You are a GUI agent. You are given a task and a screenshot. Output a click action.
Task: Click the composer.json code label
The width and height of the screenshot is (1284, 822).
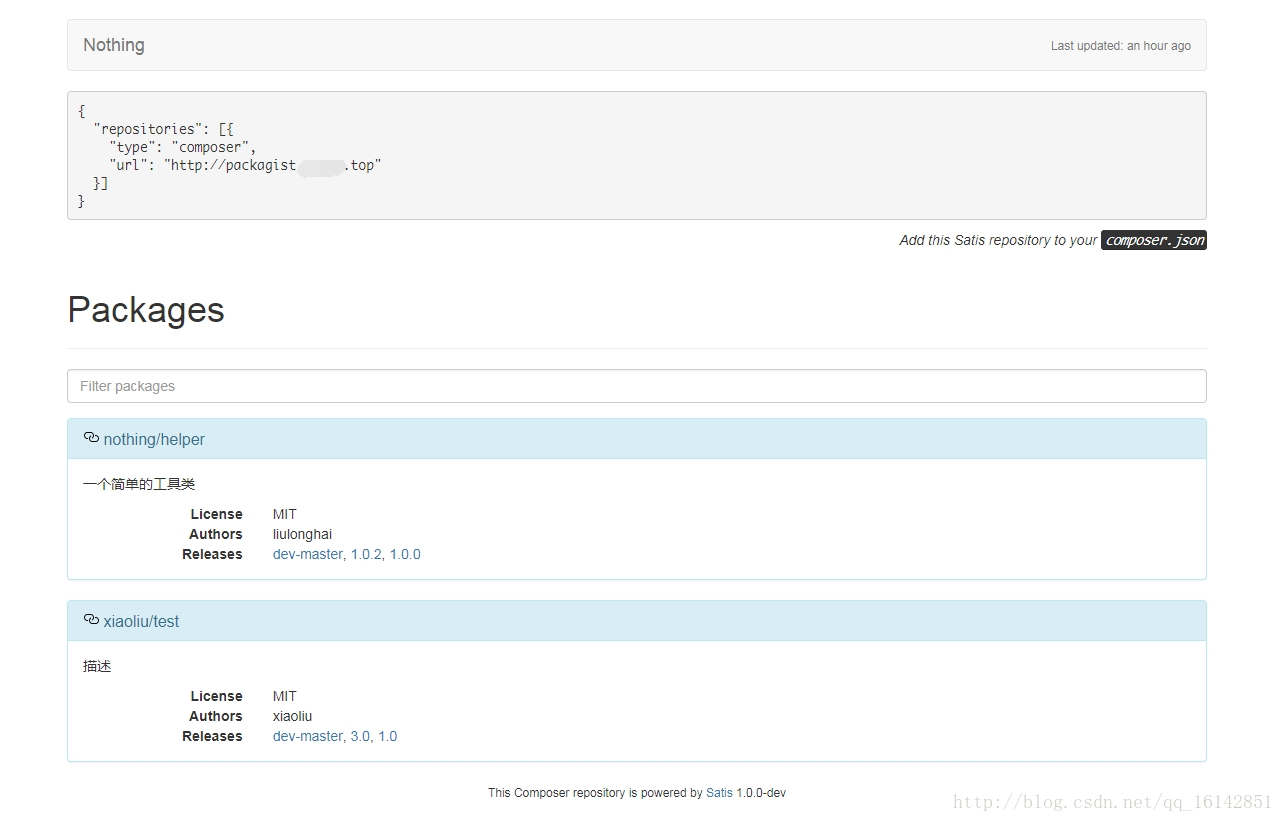point(1154,240)
